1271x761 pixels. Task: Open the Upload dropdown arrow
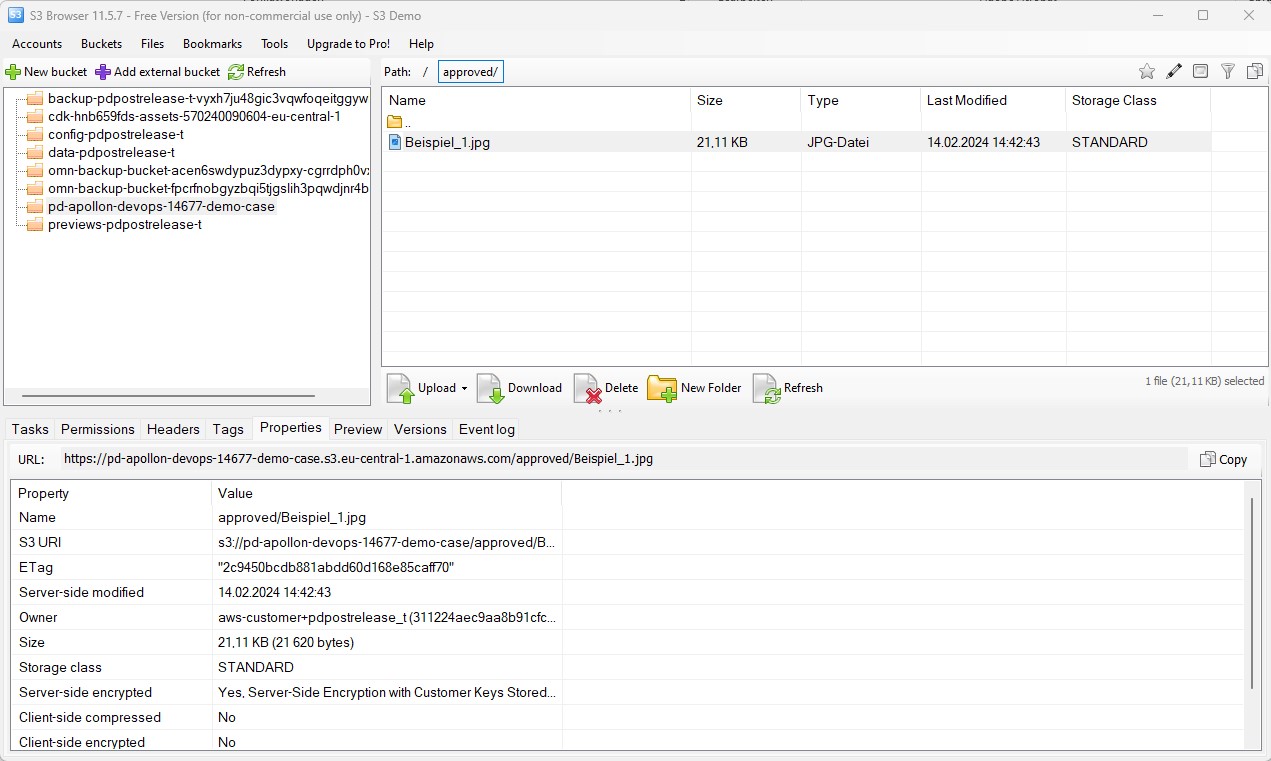tap(464, 388)
